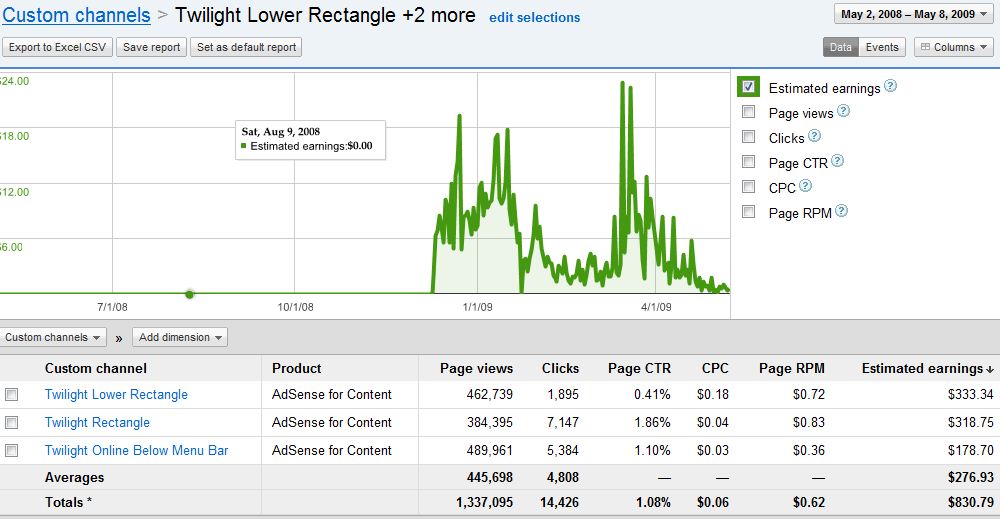The image size is (1000, 519).
Task: Enable the Page views metric checkbox
Action: point(749,112)
